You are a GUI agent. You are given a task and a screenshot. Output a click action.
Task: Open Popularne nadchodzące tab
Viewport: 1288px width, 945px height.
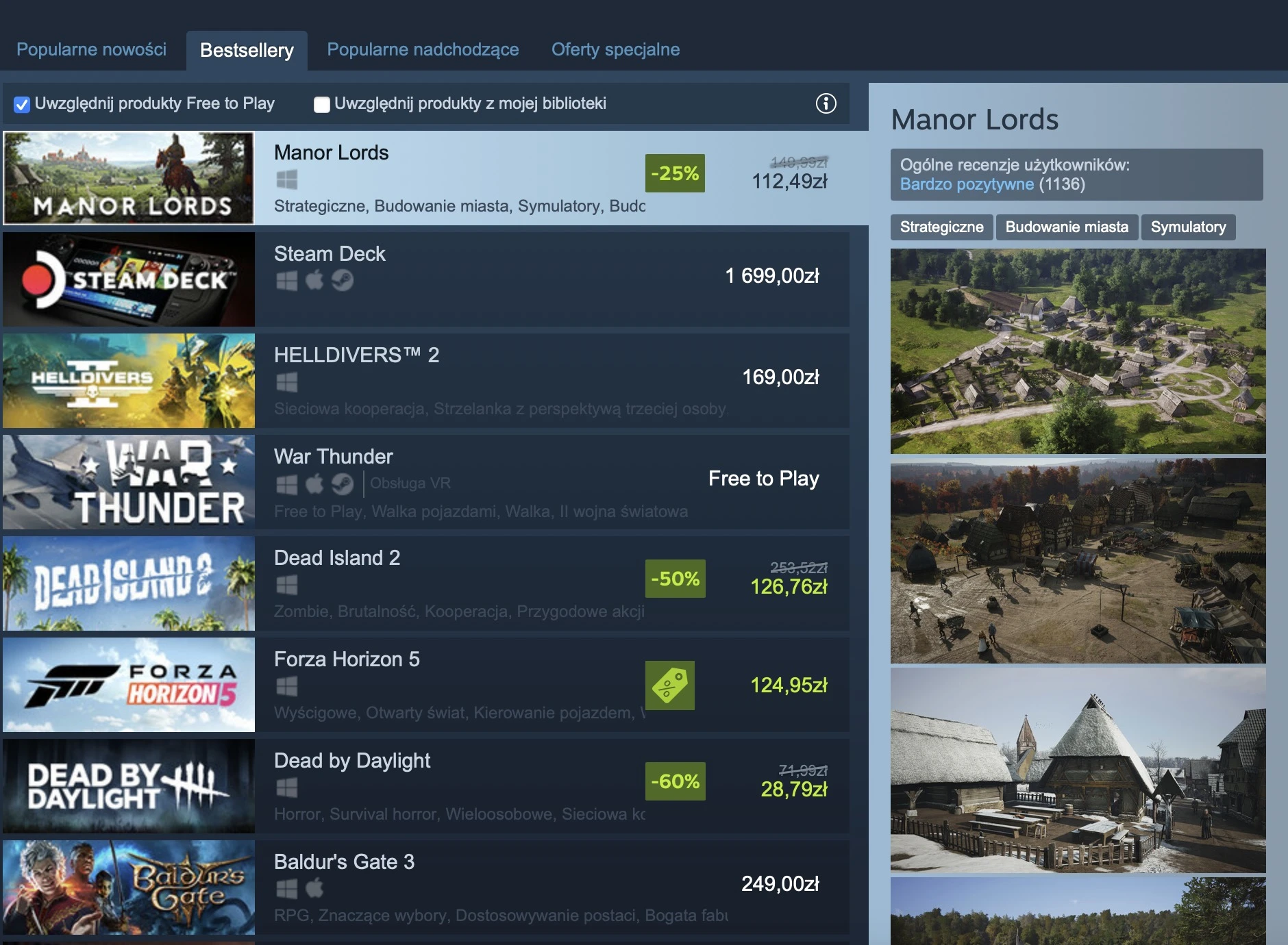pos(423,49)
